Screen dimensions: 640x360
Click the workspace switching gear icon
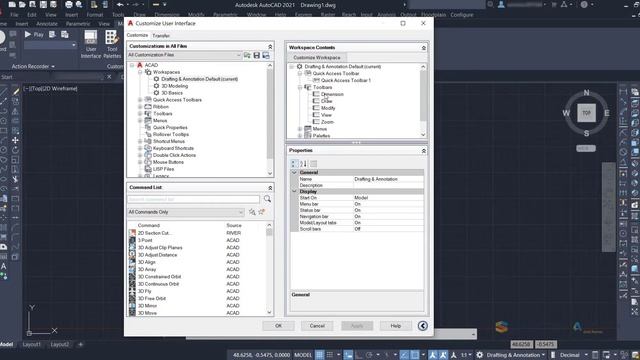(x=480, y=355)
